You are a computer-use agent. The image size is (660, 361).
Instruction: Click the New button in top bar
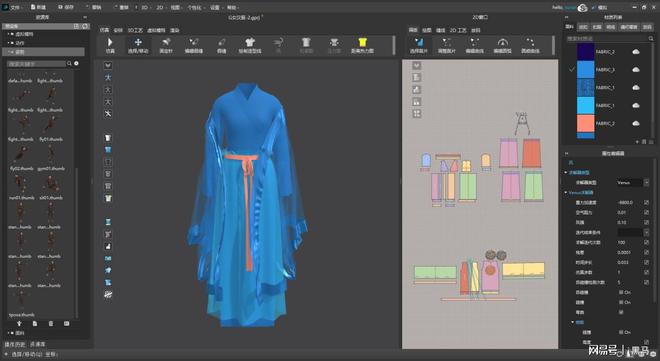(x=38, y=8)
